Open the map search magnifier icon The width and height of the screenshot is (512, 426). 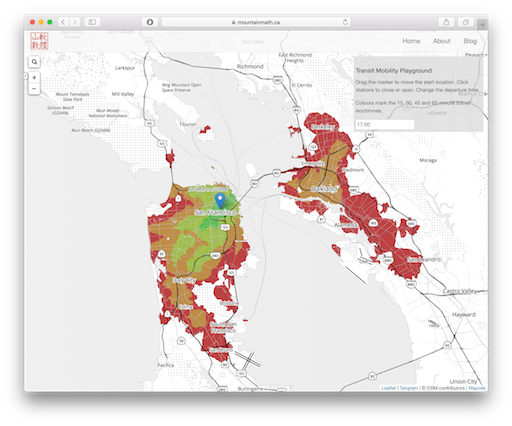(34, 62)
